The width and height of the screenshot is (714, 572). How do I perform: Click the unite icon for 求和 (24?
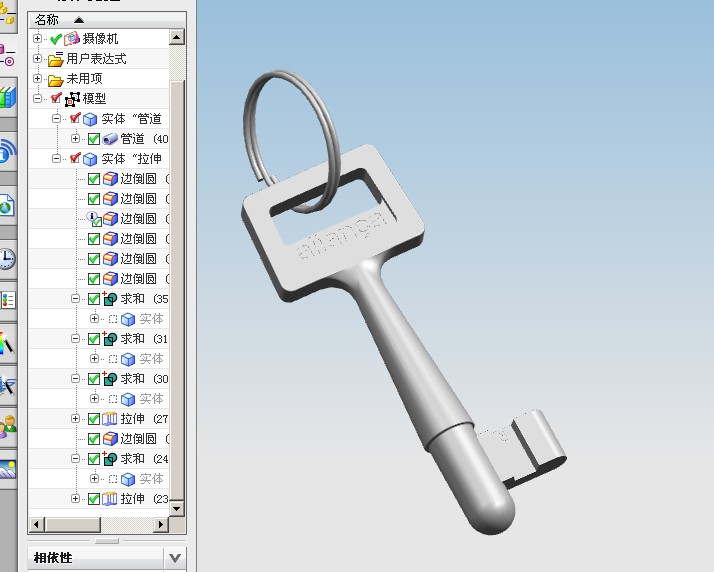click(110, 459)
